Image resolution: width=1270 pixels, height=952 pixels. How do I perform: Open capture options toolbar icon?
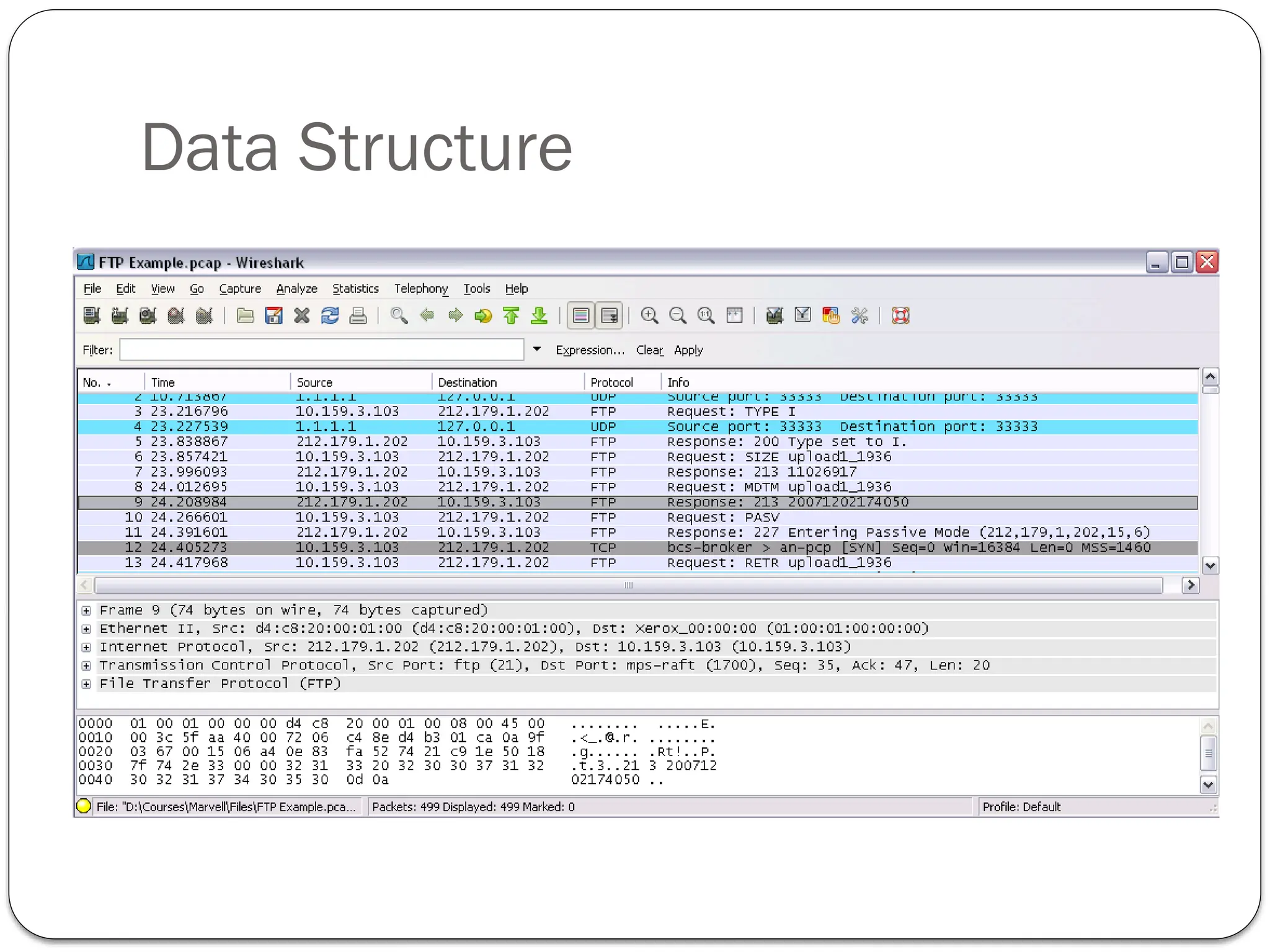pos(120,315)
